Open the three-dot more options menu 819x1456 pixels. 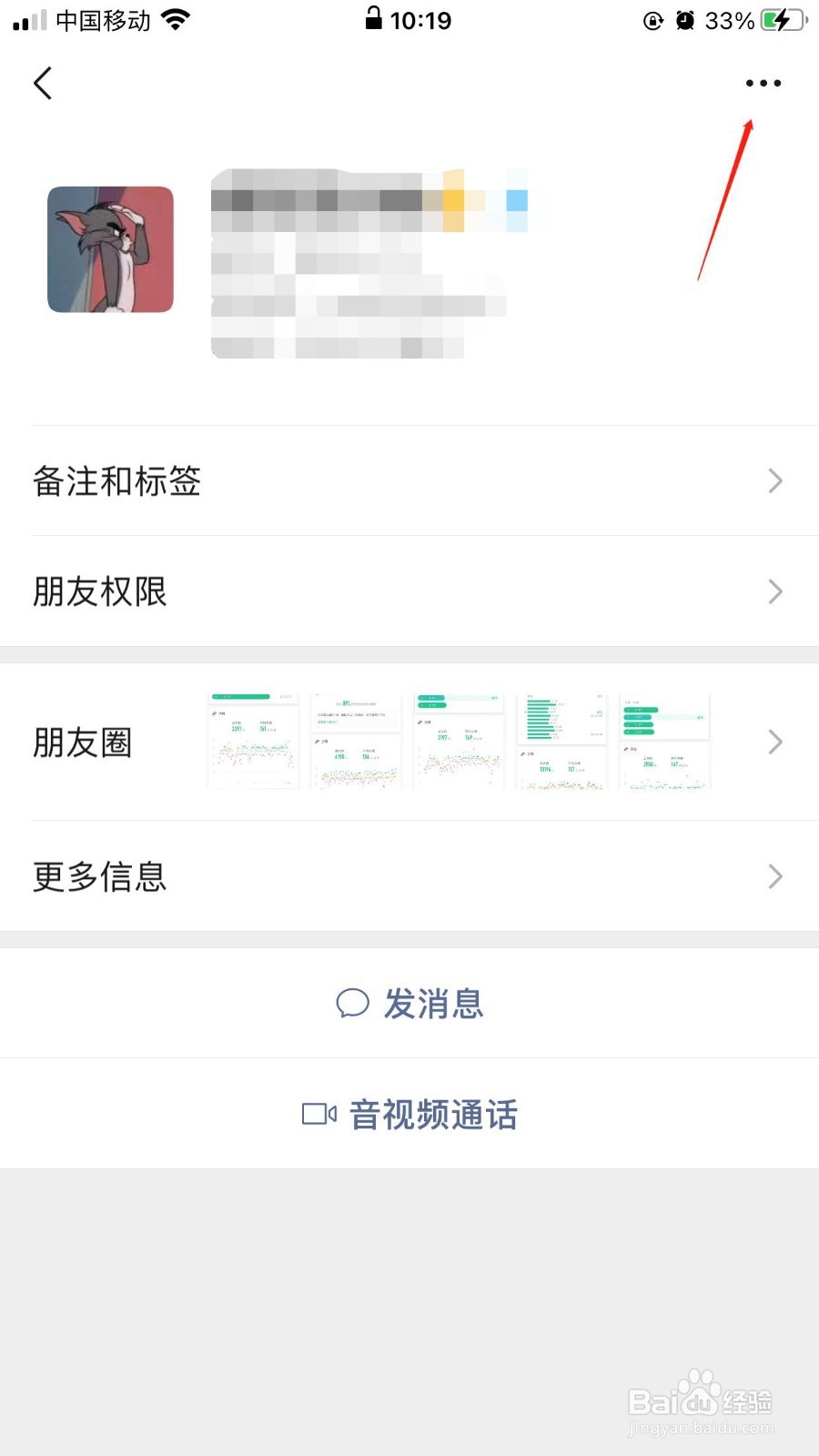tap(763, 83)
